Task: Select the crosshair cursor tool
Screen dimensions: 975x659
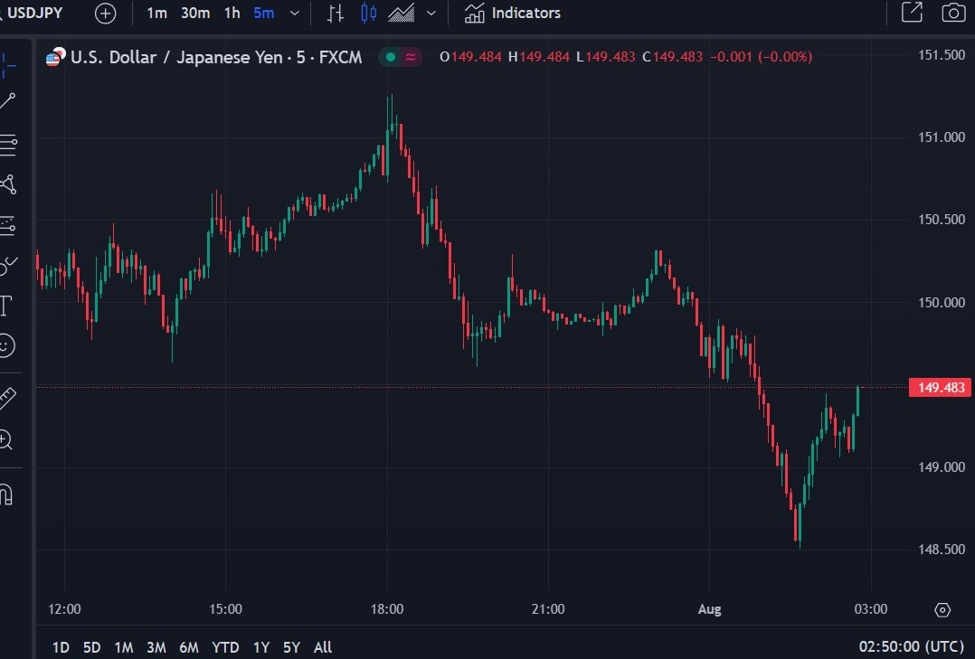Action: (8, 62)
